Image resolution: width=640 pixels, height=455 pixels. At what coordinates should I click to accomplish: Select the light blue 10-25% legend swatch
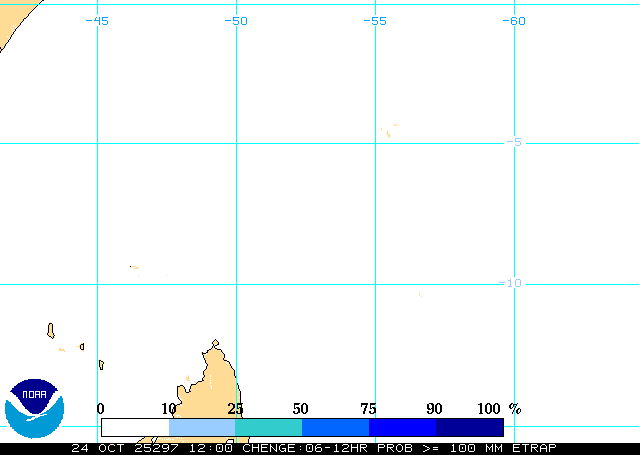pos(202,427)
